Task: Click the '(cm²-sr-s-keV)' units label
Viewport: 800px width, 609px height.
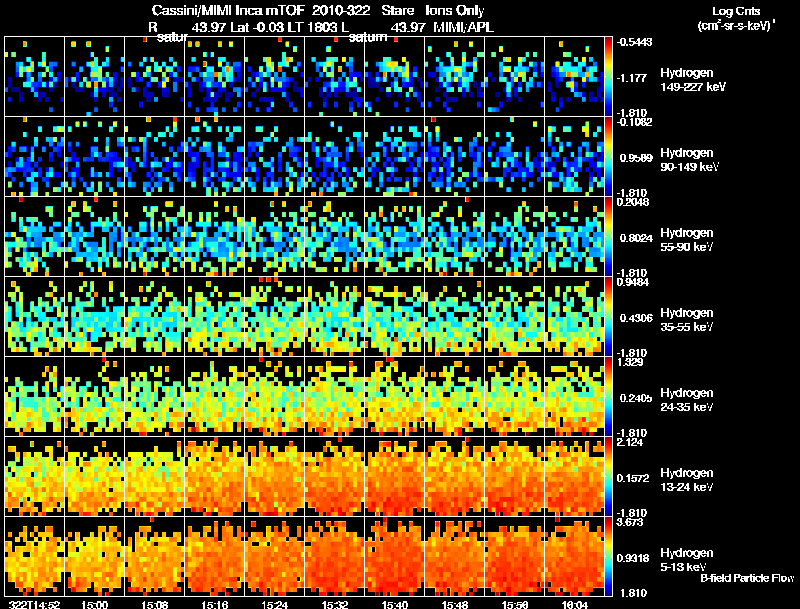Action: click(737, 25)
